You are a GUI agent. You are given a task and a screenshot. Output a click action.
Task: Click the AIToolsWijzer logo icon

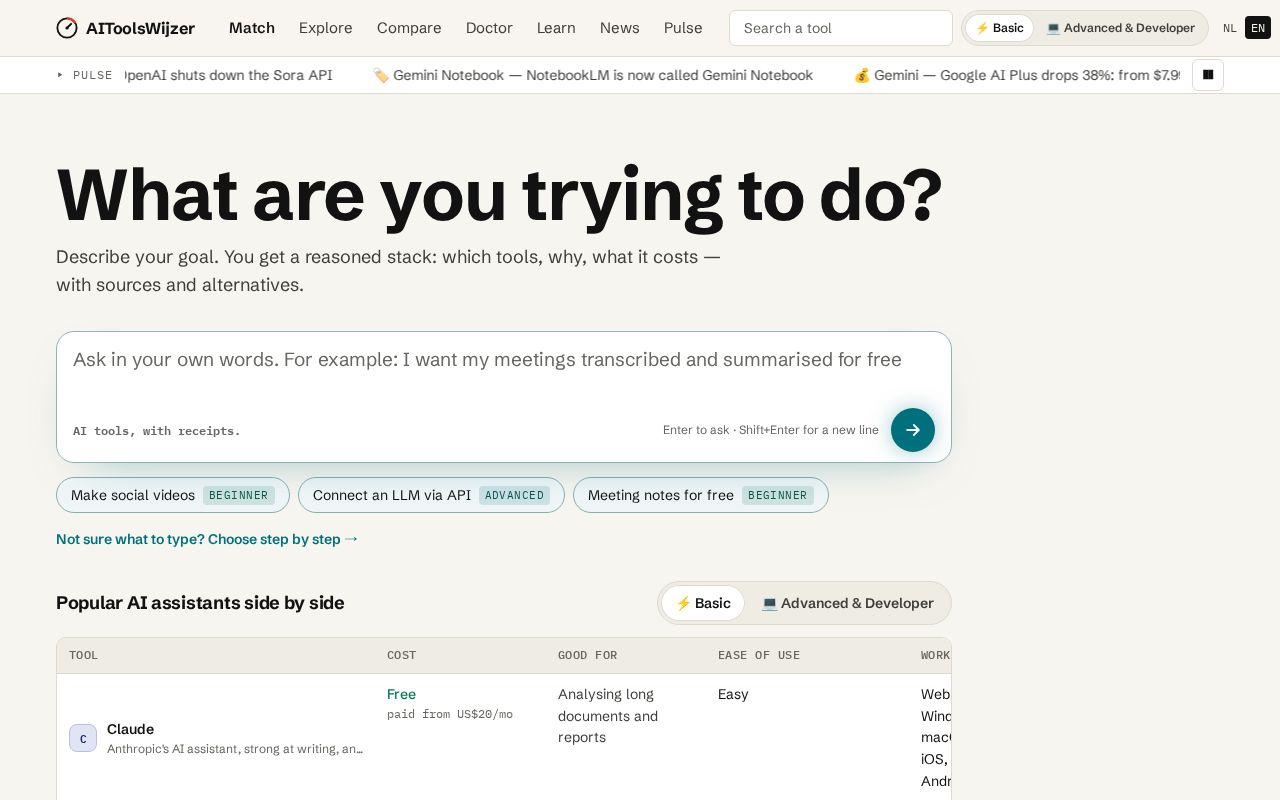point(67,28)
